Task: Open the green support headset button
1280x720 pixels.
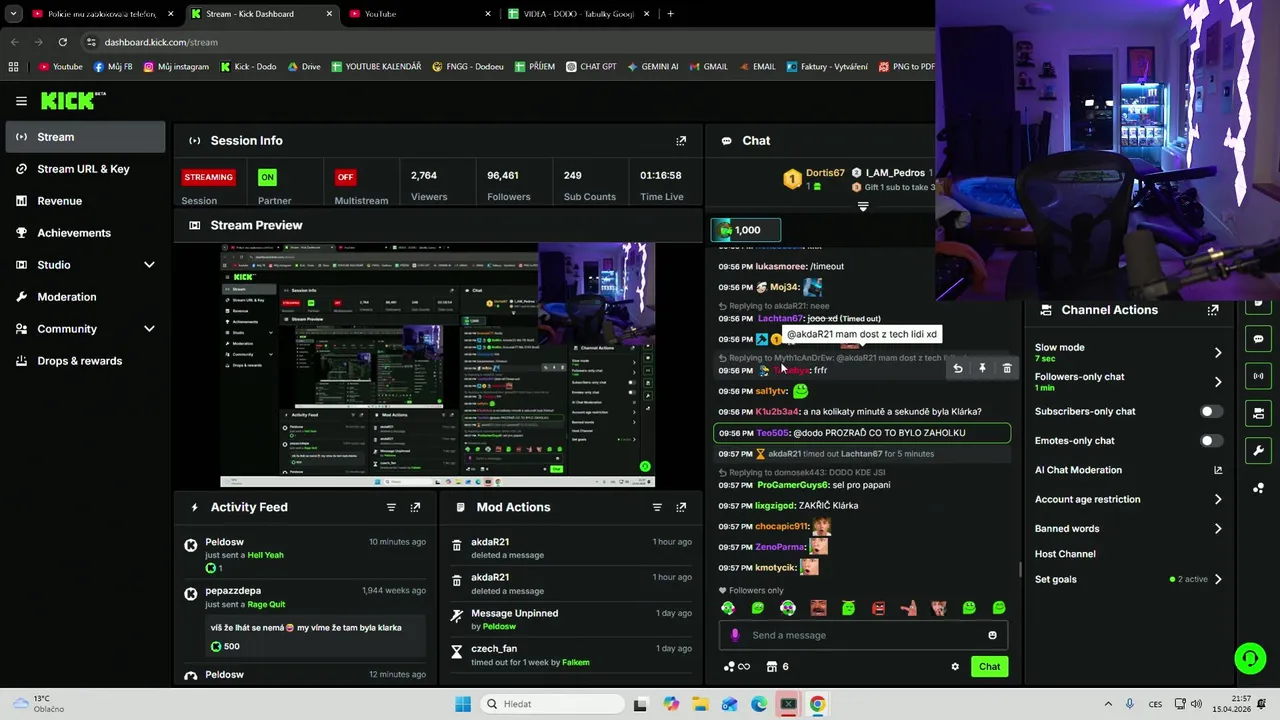Action: click(1250, 658)
